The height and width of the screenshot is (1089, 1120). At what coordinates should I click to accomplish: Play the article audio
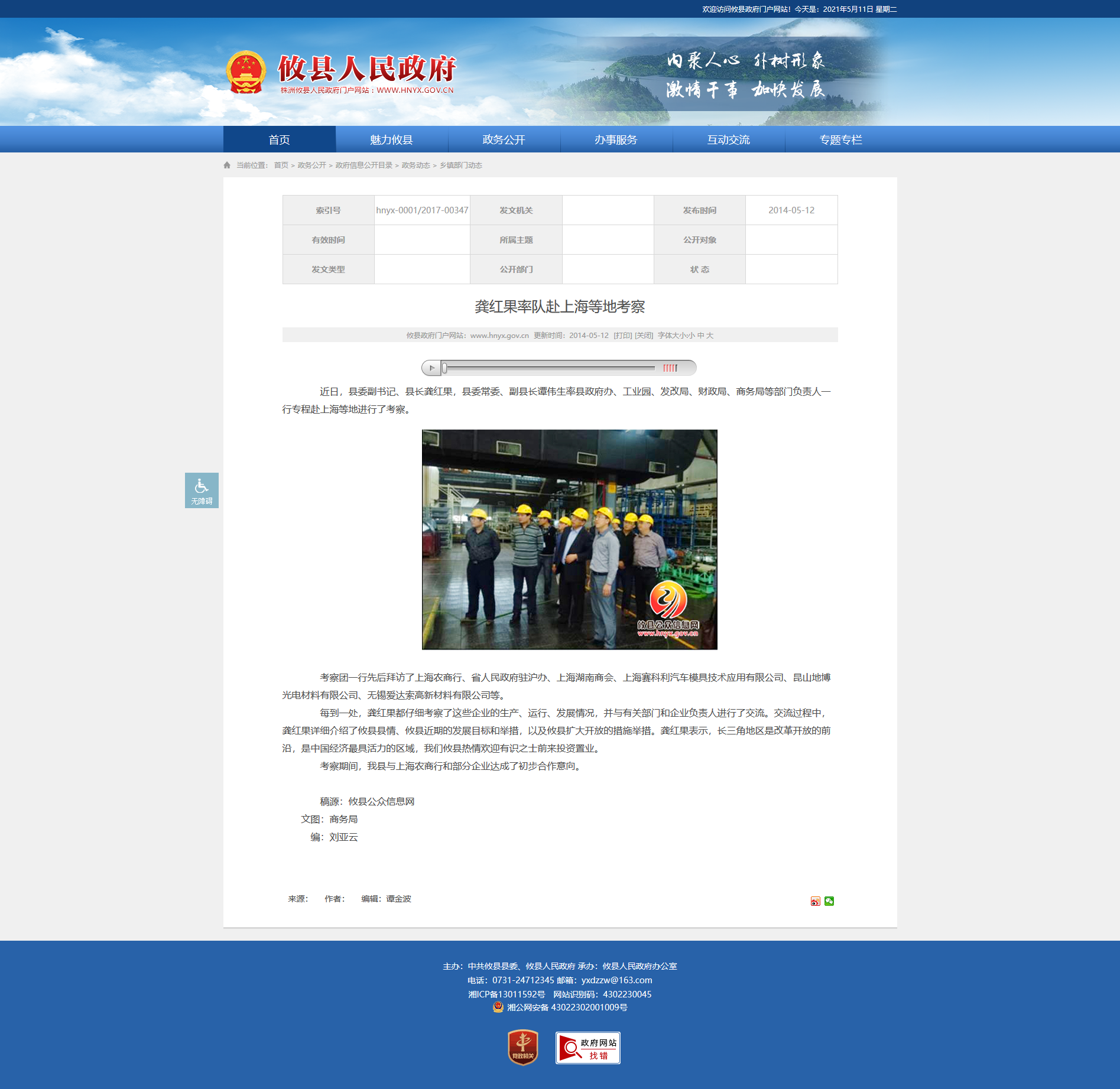click(431, 368)
